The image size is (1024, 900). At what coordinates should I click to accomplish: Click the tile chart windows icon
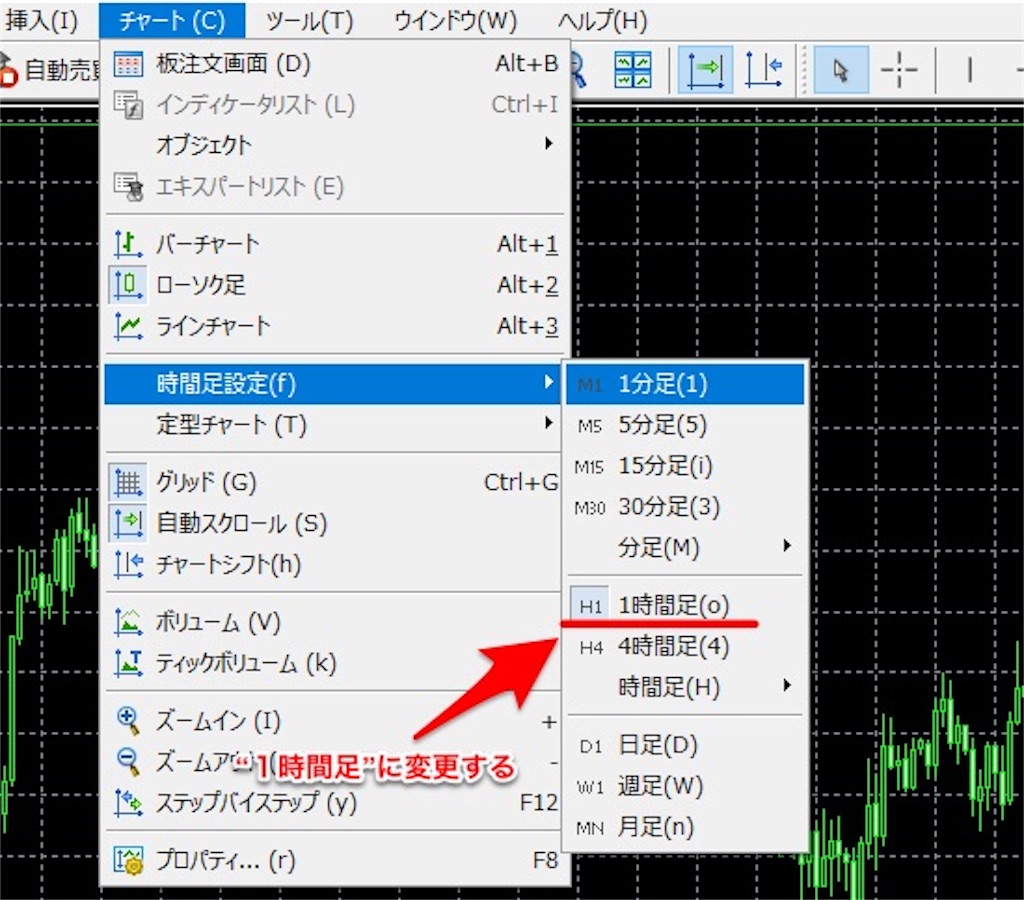coord(634,70)
